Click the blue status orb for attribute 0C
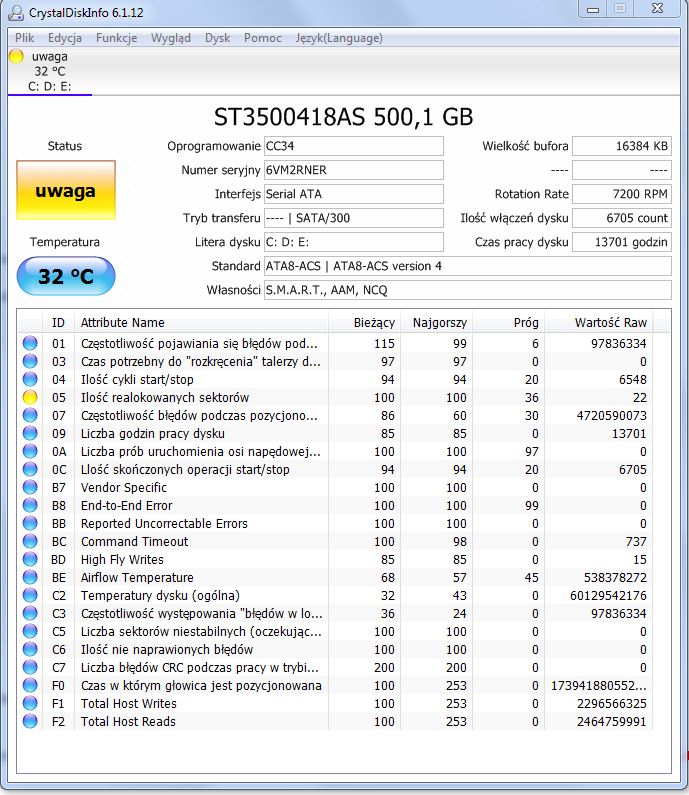Image resolution: width=689 pixels, height=795 pixels. click(30, 469)
